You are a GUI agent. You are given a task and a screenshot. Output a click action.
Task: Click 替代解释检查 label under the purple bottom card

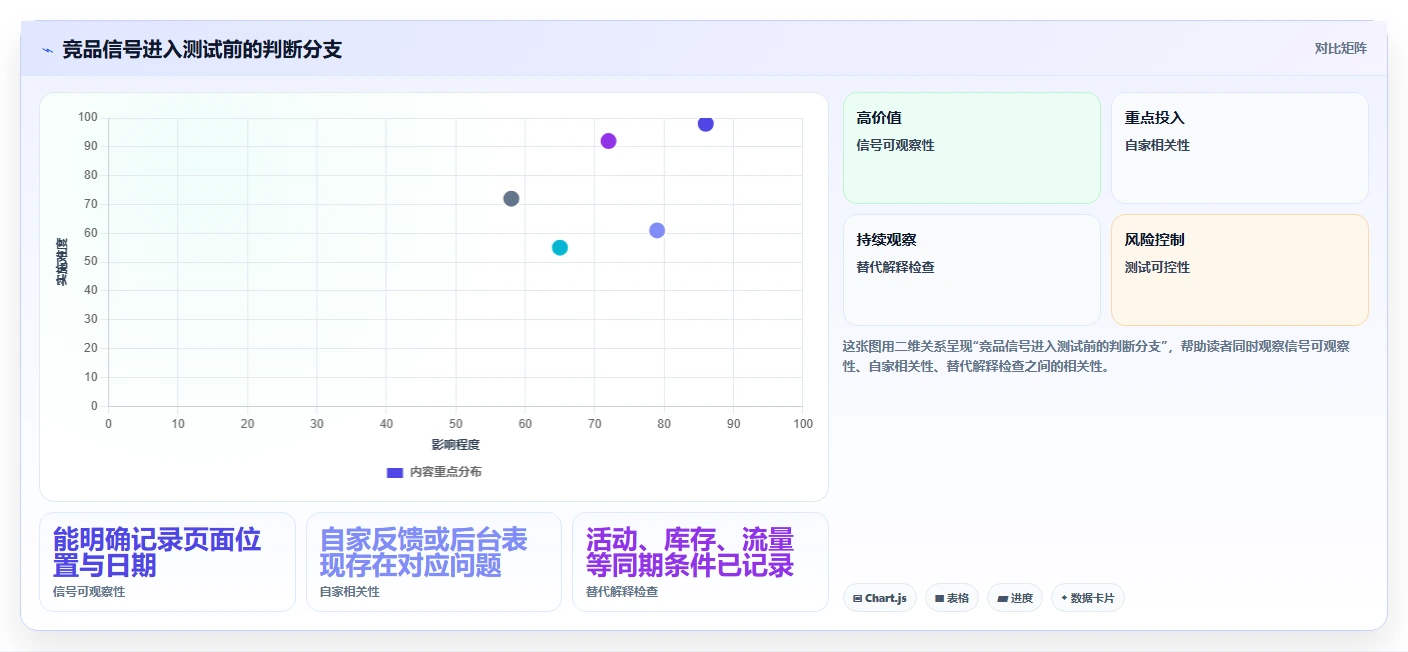622,592
